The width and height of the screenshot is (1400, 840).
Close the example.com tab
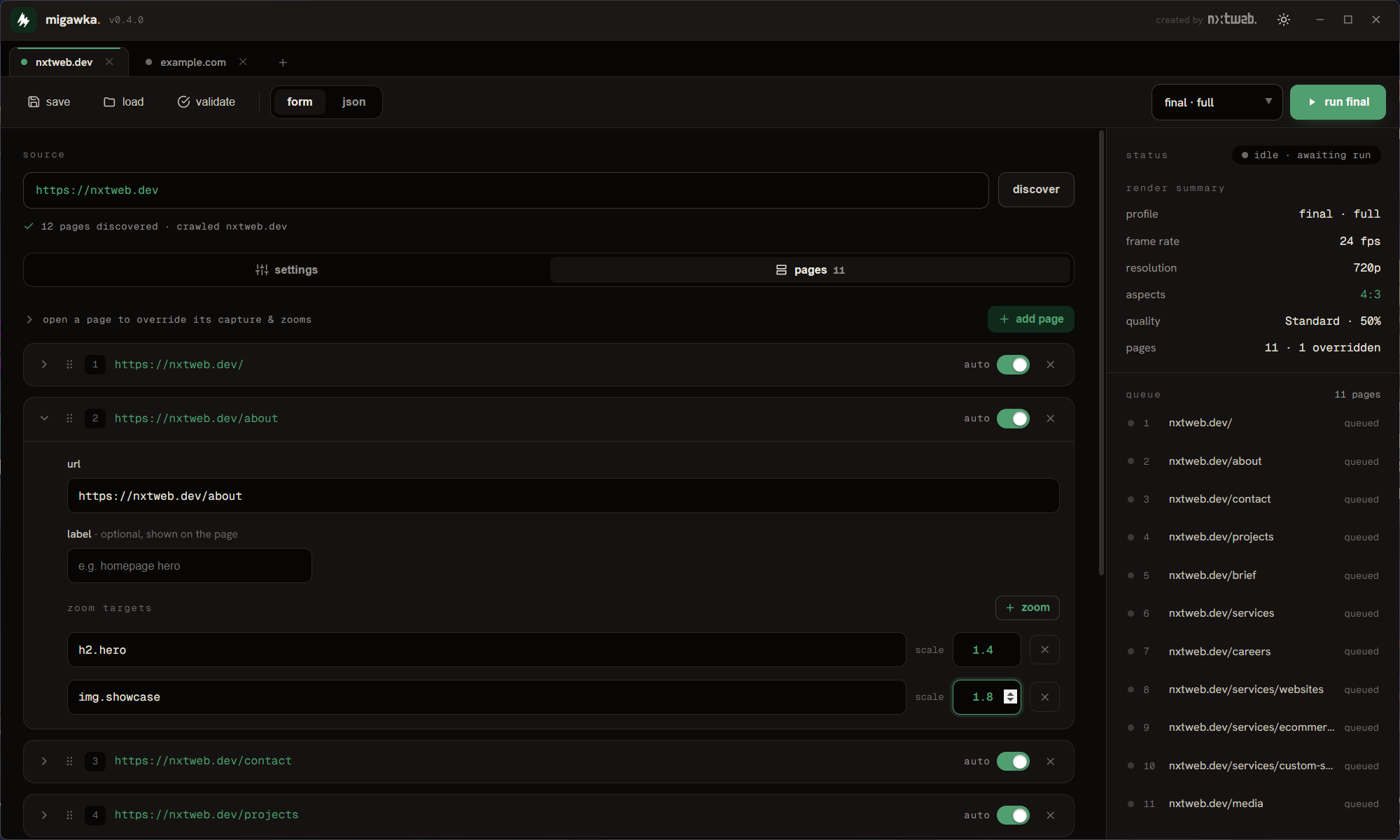point(243,62)
